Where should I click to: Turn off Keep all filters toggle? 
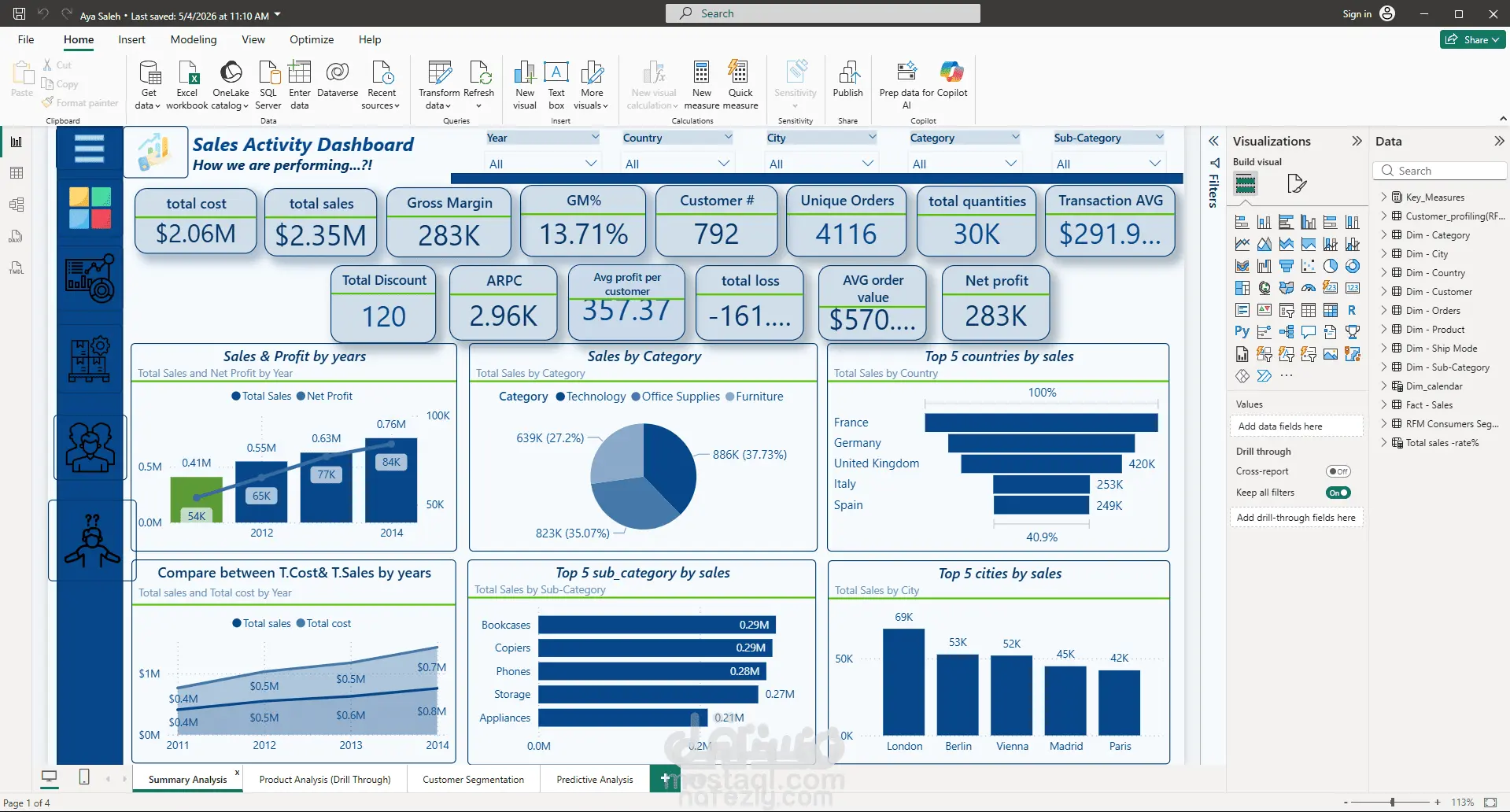point(1338,493)
